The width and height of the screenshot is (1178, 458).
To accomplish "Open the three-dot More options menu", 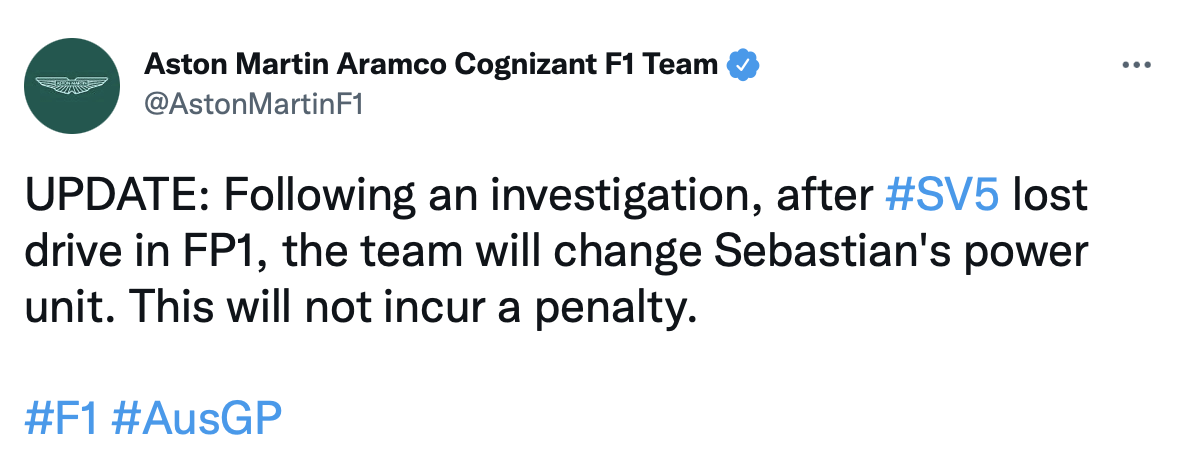I will pyautogui.click(x=1138, y=65).
